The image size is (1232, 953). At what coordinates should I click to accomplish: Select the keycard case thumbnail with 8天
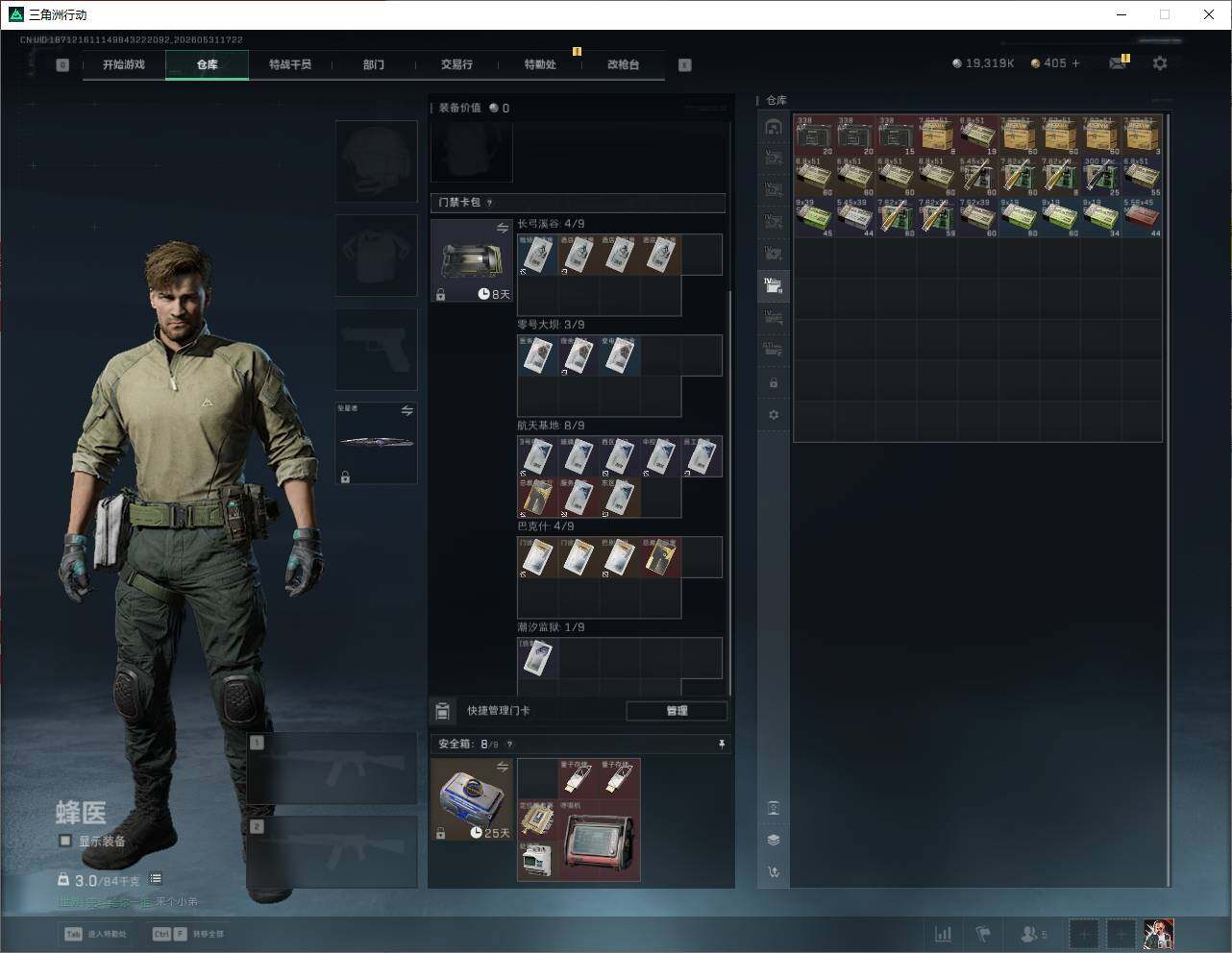472,261
